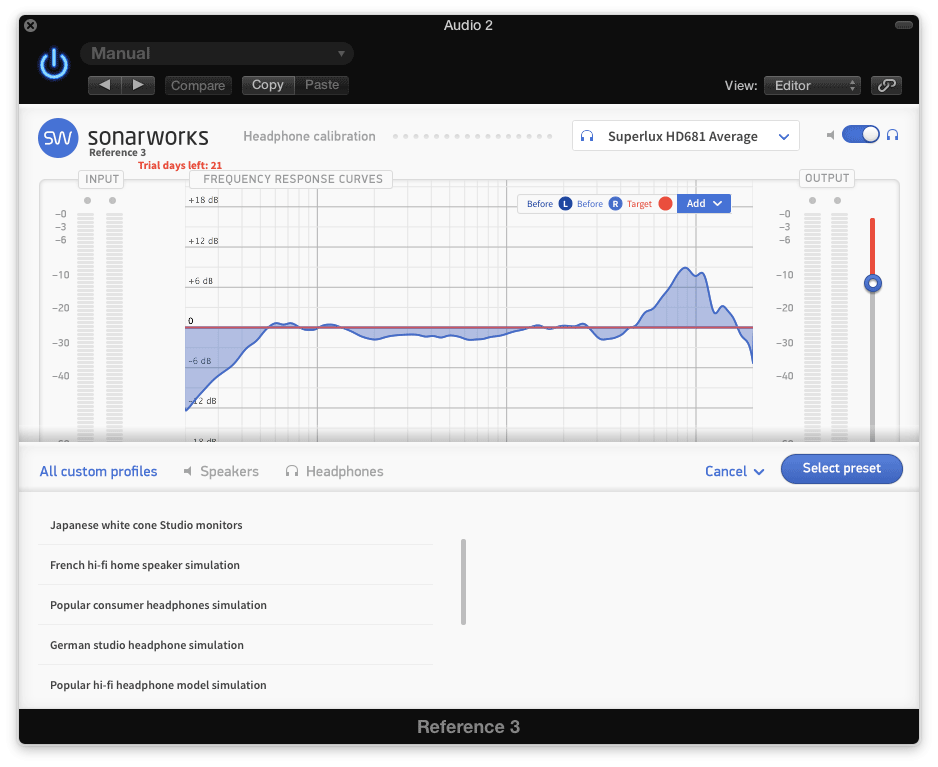Adjust the output gain slider handle
The height and width of the screenshot is (767, 938).
(x=873, y=283)
